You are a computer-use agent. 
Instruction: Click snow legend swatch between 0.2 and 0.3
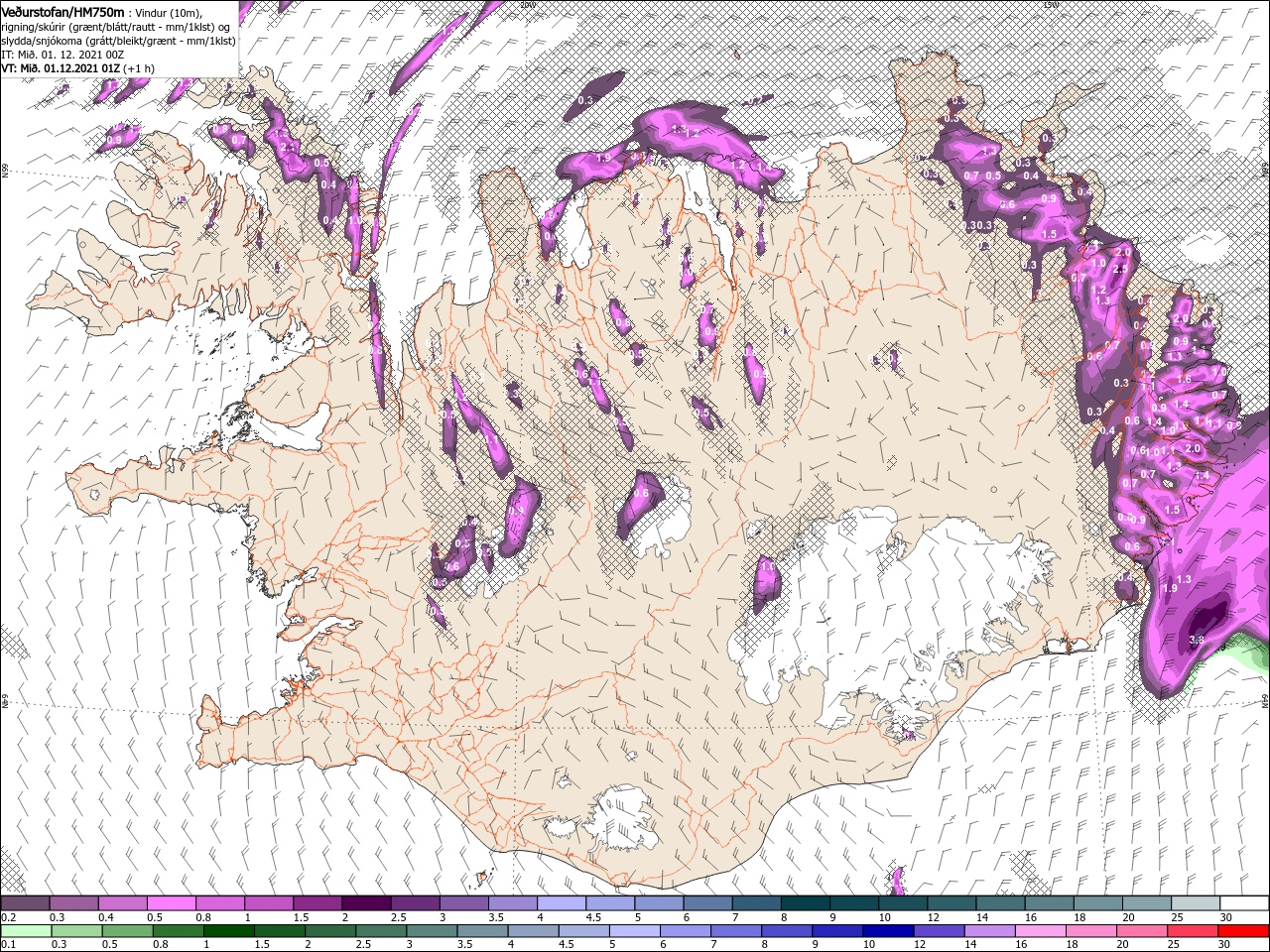[25, 902]
